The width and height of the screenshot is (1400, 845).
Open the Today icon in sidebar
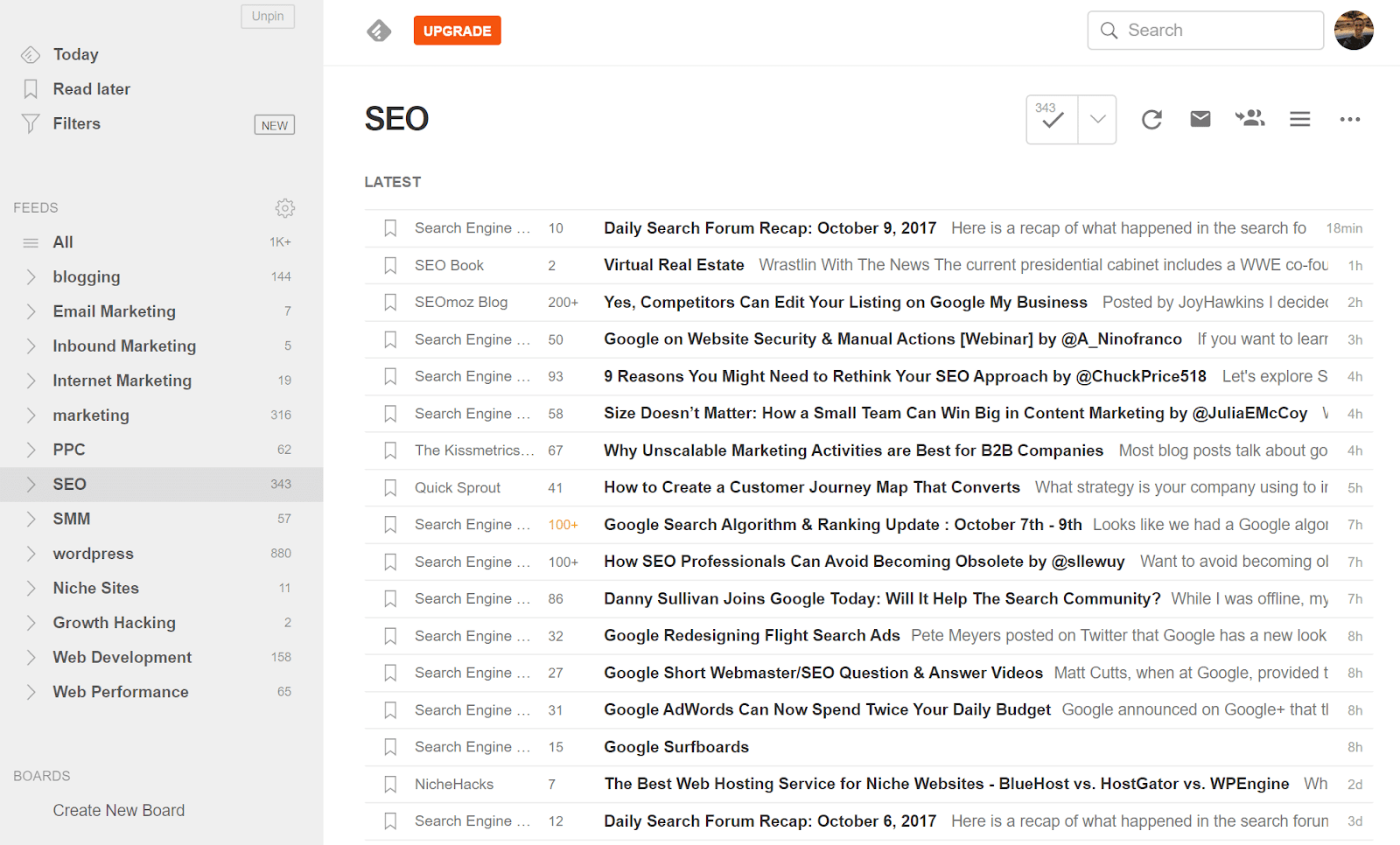31,55
